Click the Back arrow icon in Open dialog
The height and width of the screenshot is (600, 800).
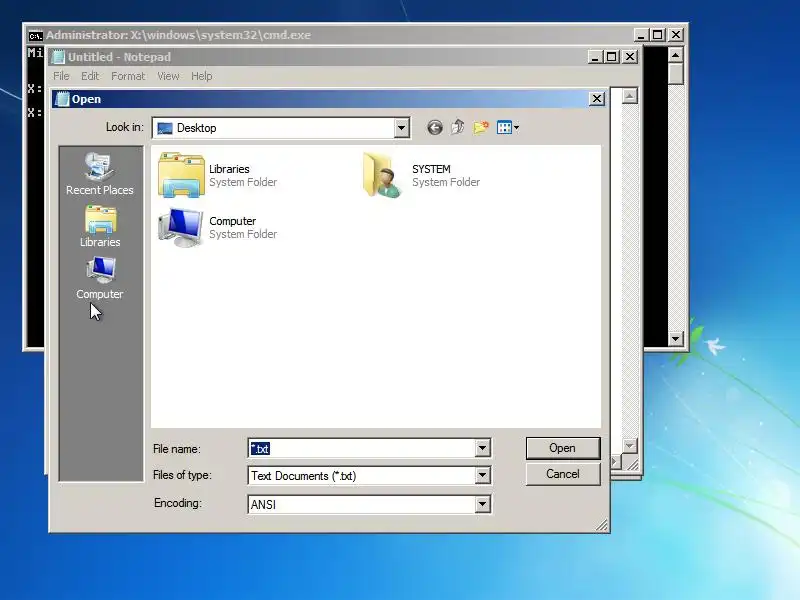pyautogui.click(x=435, y=128)
